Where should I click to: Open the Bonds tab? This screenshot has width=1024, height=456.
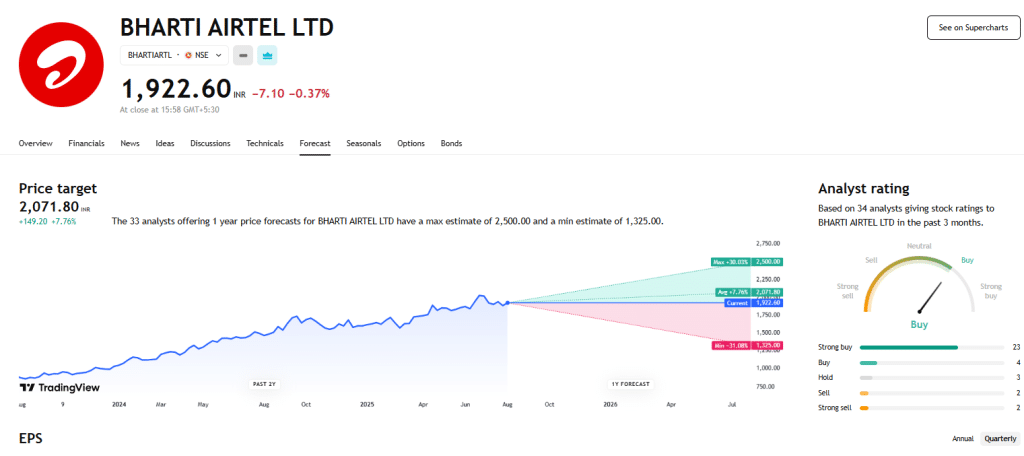[451, 144]
